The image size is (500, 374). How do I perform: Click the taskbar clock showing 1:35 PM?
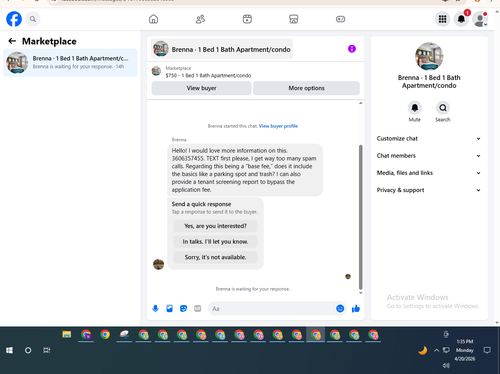point(465,350)
